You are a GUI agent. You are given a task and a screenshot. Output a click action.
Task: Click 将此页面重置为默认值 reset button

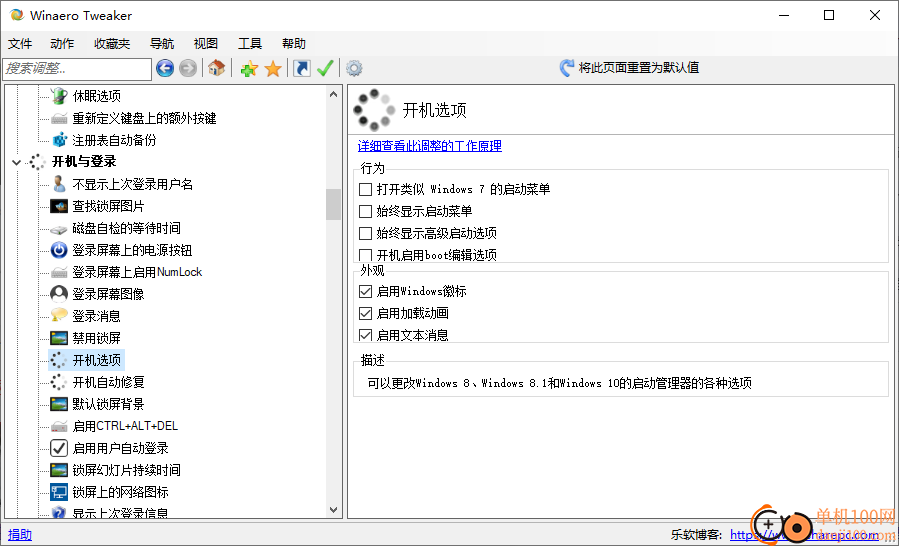(629, 68)
